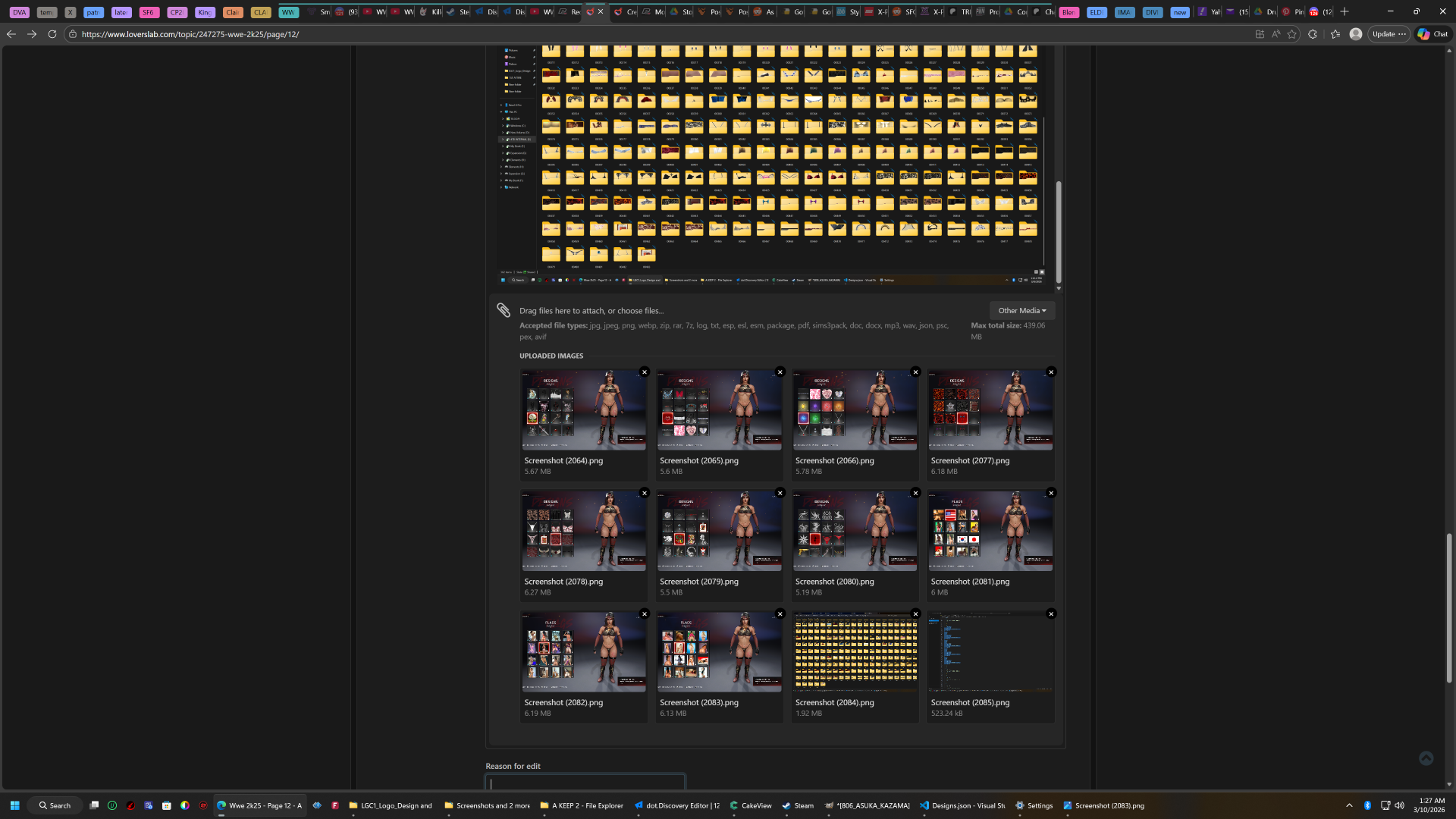Switch to the DVA tab group
This screenshot has width=1456, height=819.
[20, 12]
